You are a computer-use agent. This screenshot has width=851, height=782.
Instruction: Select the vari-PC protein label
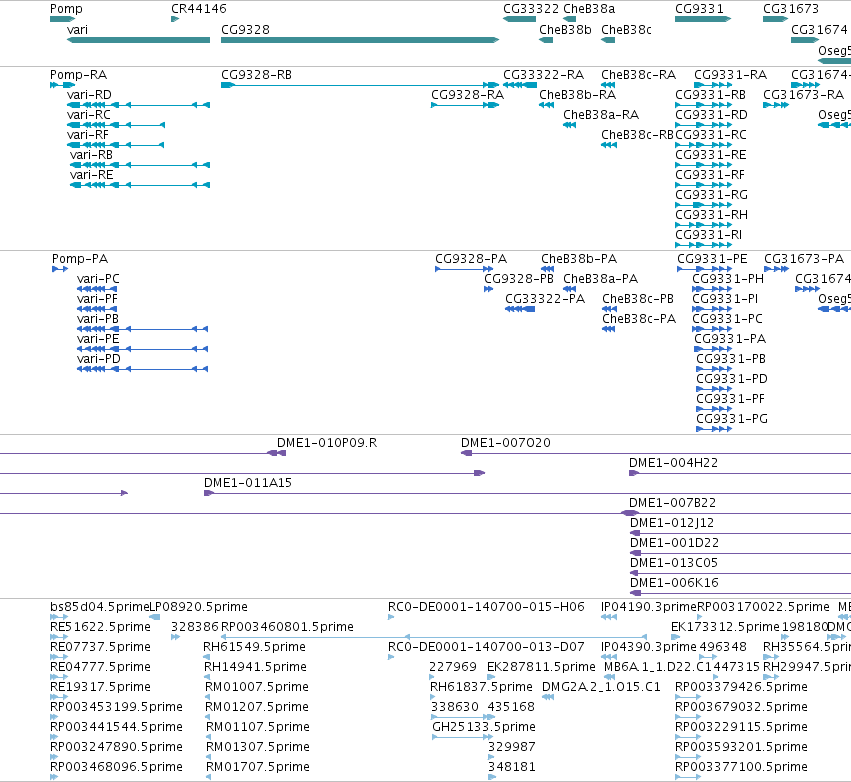(98, 279)
